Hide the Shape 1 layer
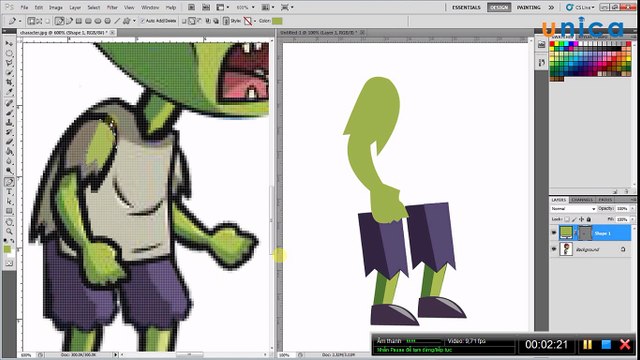The height and width of the screenshot is (360, 640). coord(554,233)
